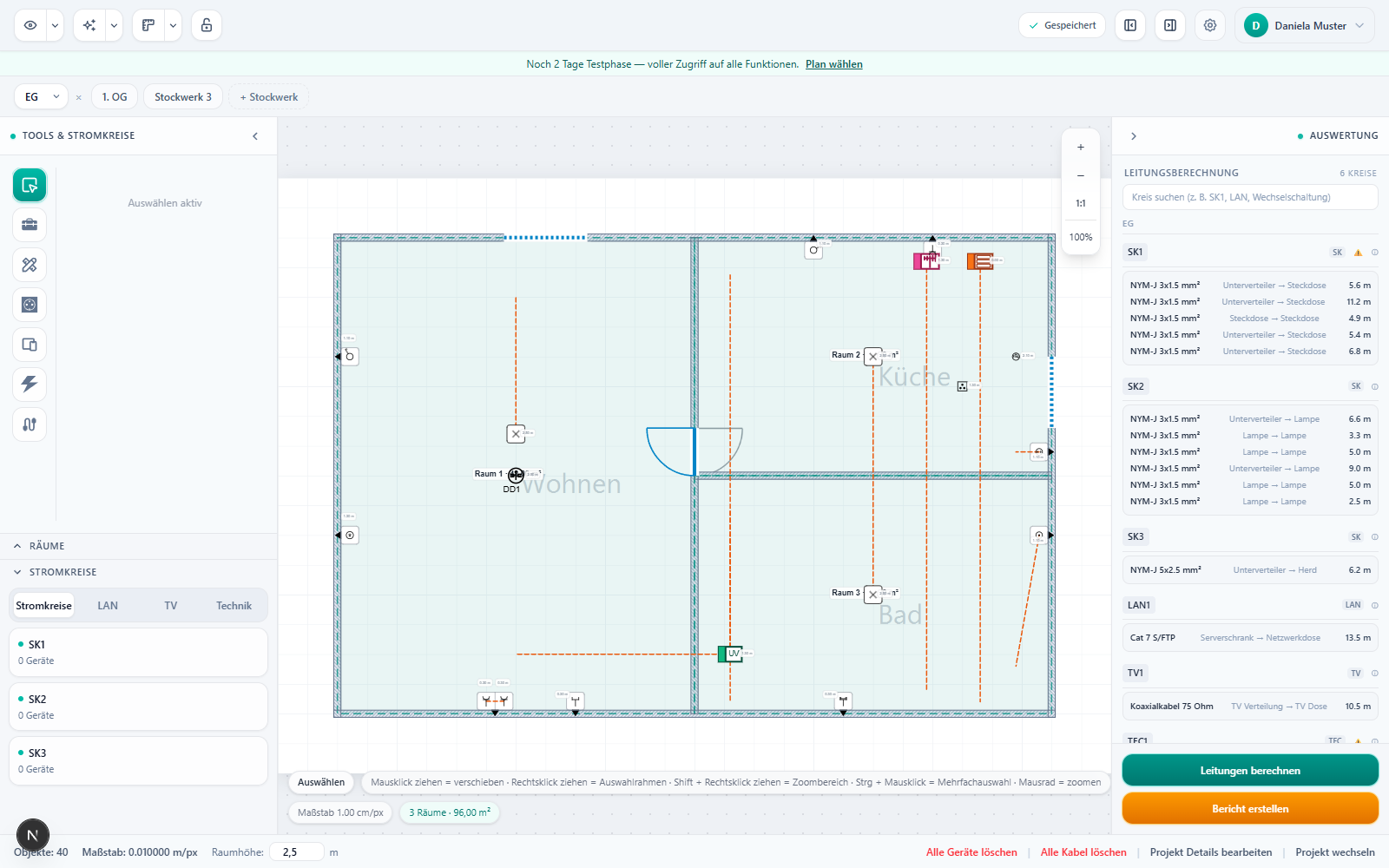Open the sparkles tool dropdown arrow

point(114,25)
